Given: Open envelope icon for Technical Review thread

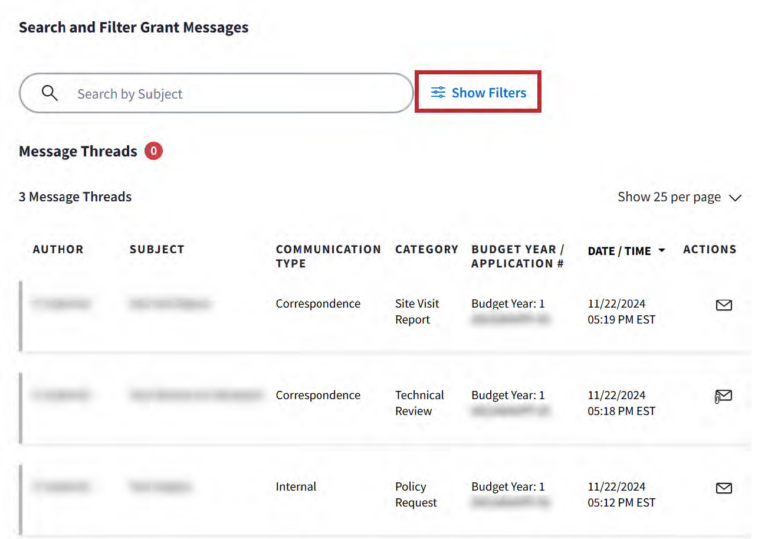Looking at the screenshot, I should click(x=723, y=396).
